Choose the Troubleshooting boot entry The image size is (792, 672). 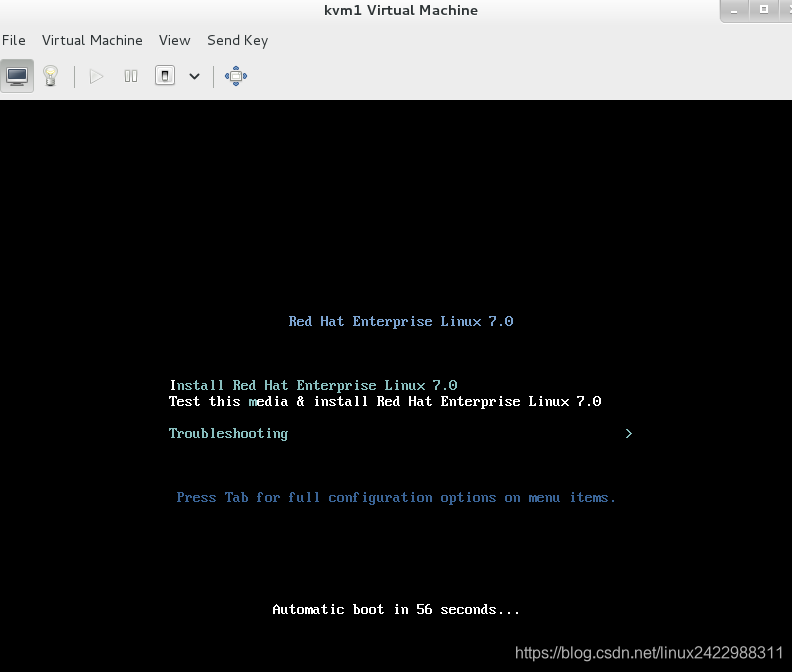point(228,434)
